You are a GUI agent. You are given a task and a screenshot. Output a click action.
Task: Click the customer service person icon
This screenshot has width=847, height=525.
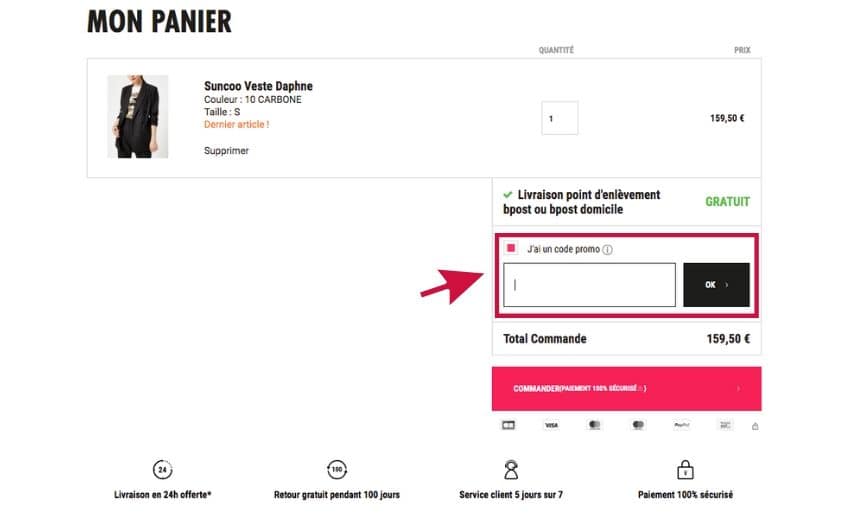(511, 470)
